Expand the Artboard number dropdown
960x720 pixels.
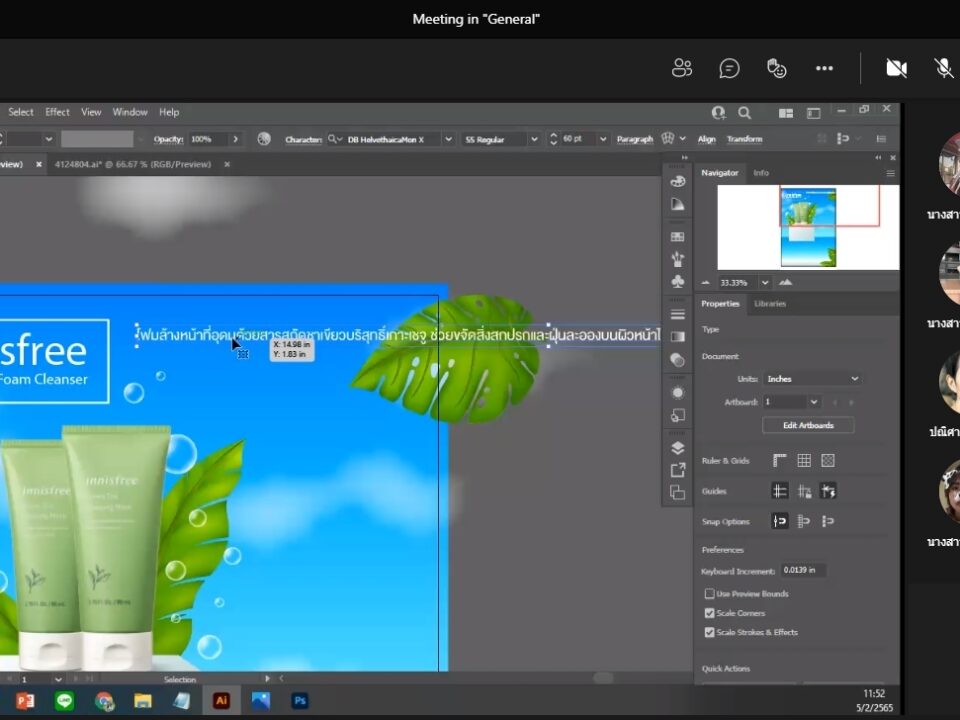814,402
